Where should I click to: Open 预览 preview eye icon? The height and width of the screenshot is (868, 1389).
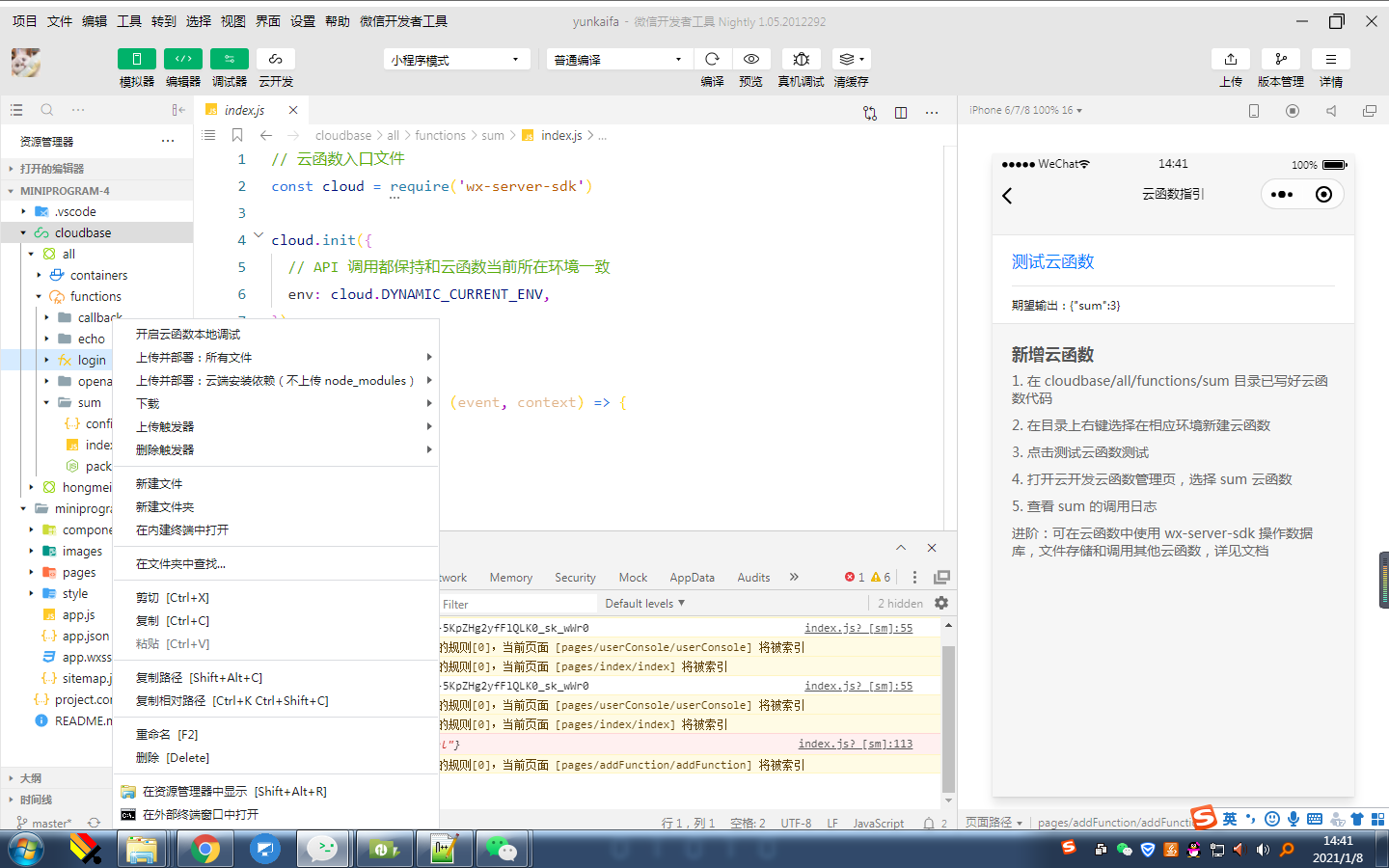(751, 59)
